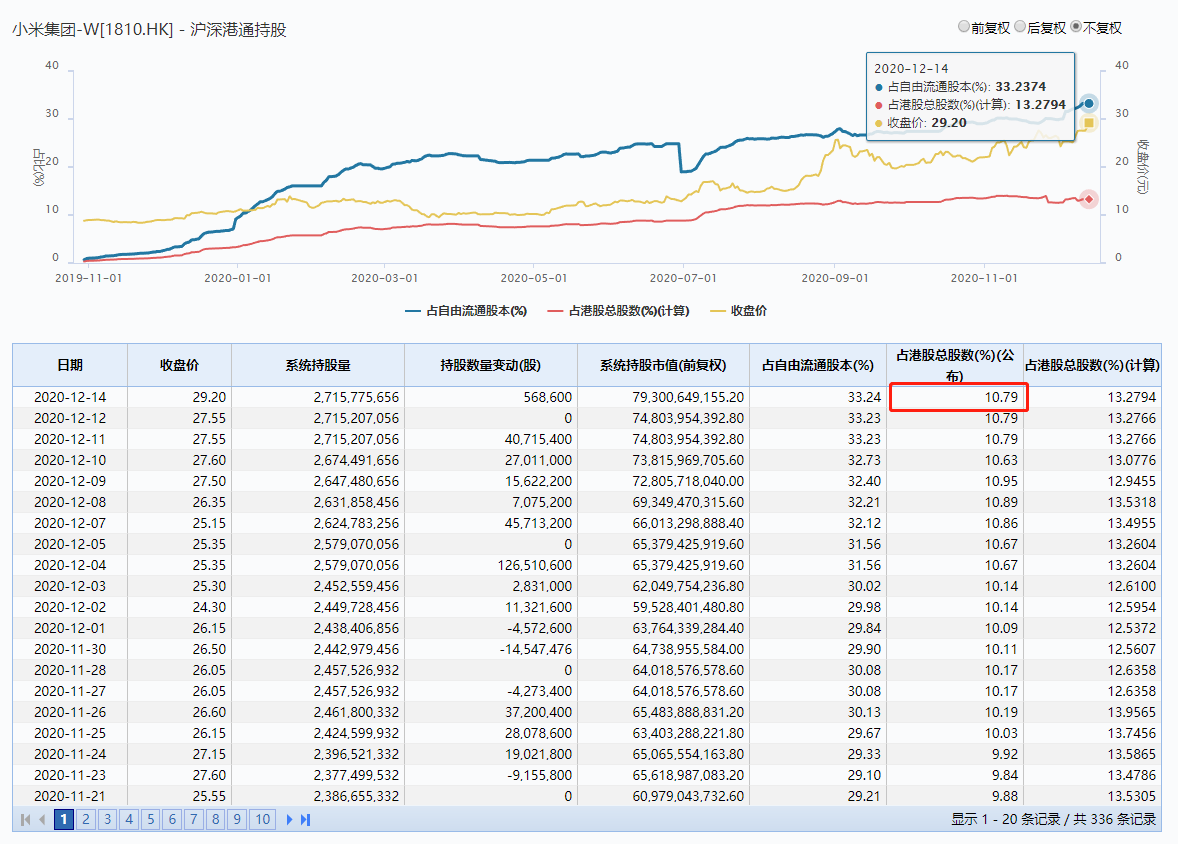Click red diamond data point on chart

tap(1089, 199)
